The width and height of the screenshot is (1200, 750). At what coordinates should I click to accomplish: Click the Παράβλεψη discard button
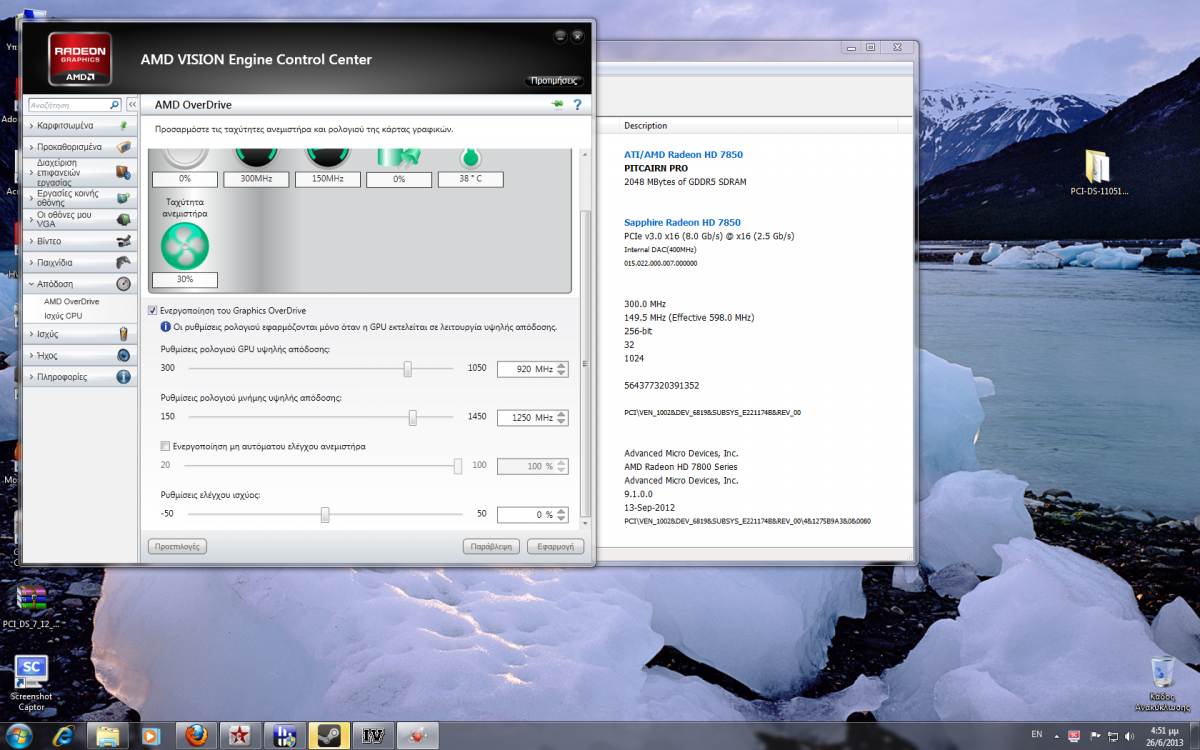[493, 547]
